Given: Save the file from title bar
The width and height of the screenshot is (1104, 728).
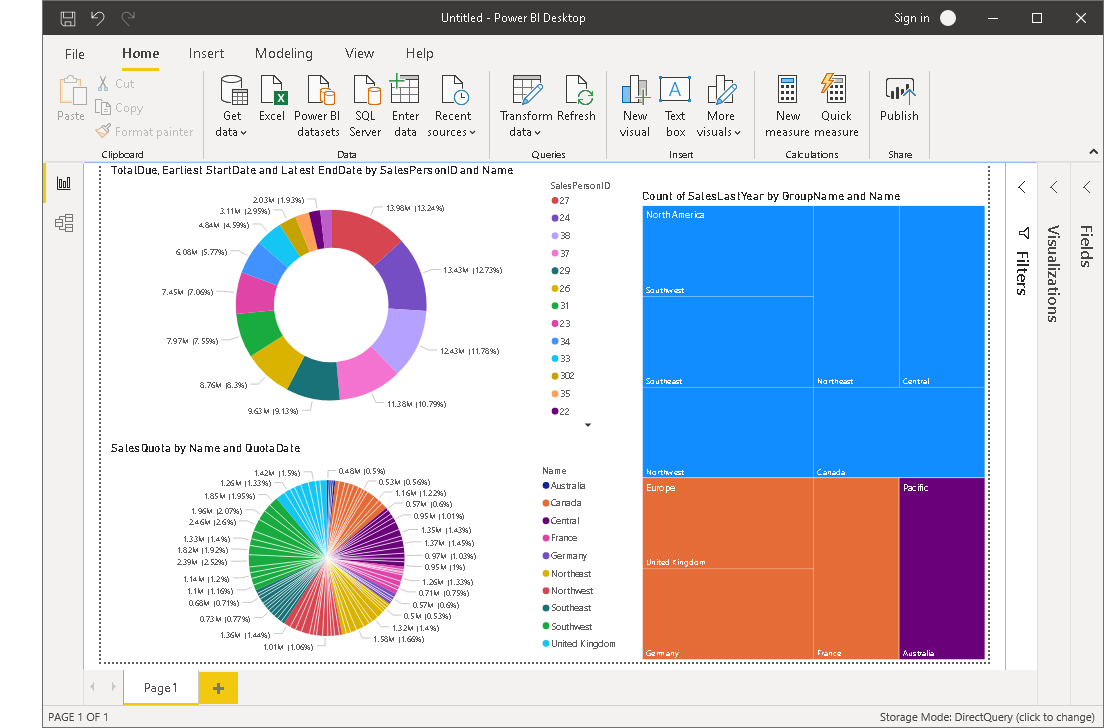Looking at the screenshot, I should (x=68, y=18).
